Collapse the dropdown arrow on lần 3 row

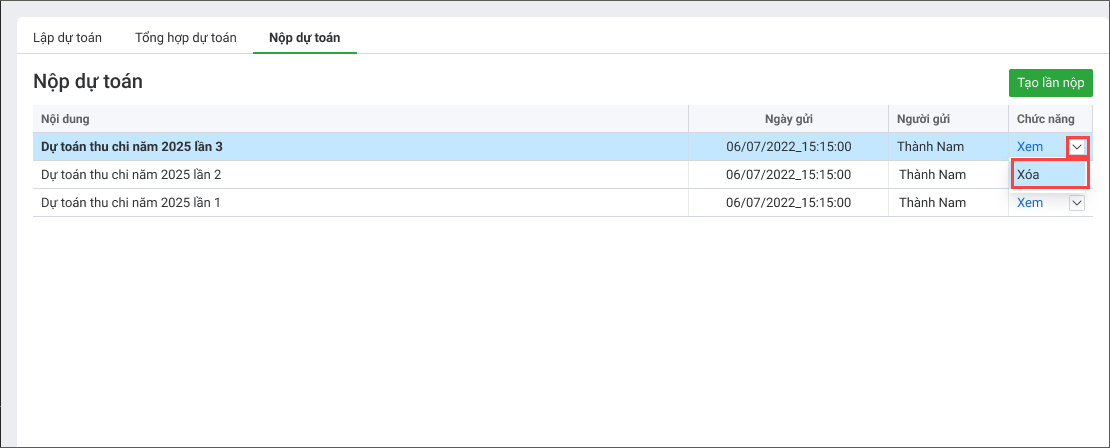[x=1077, y=147]
